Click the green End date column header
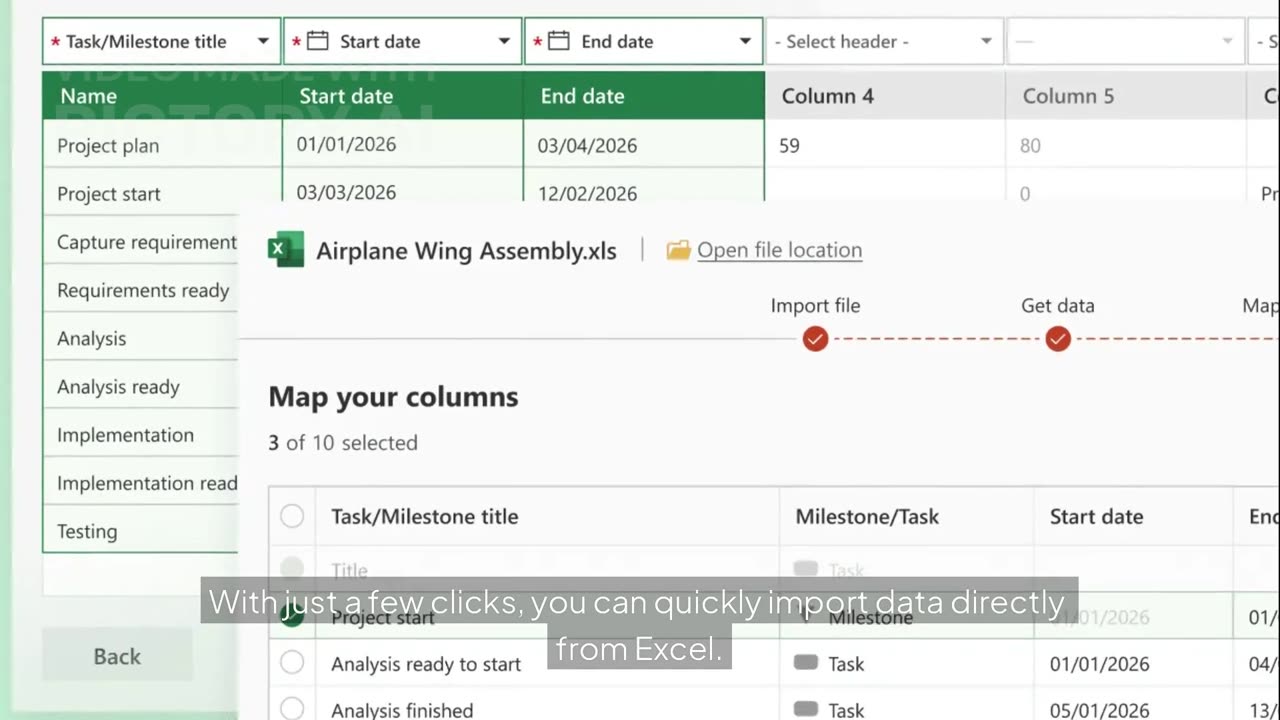 pos(644,96)
